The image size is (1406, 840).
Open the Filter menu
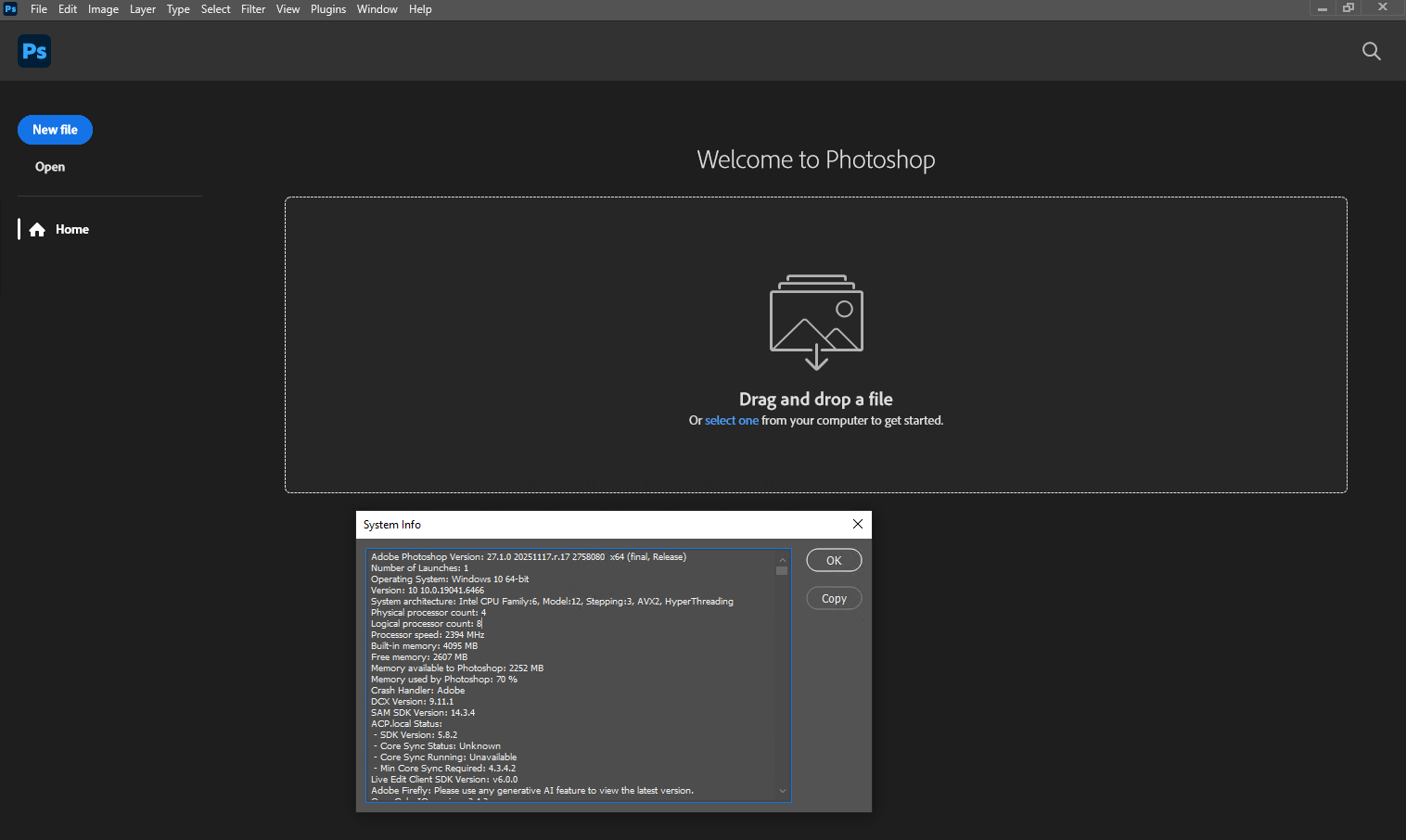[253, 9]
